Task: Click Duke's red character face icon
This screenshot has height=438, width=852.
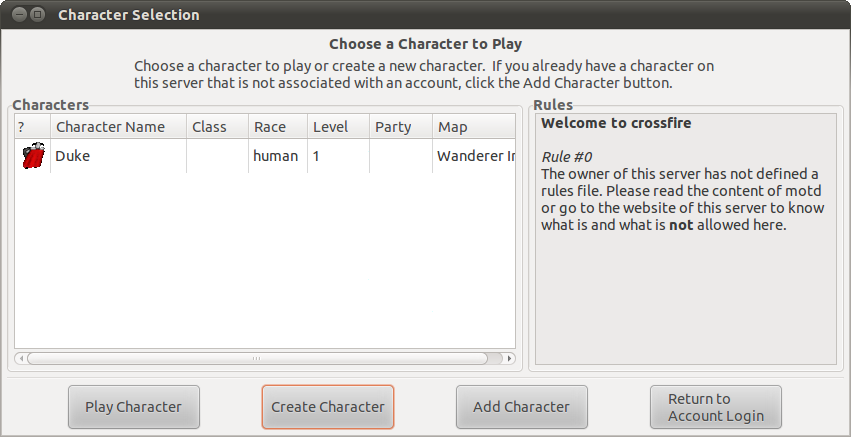Action: (x=33, y=156)
